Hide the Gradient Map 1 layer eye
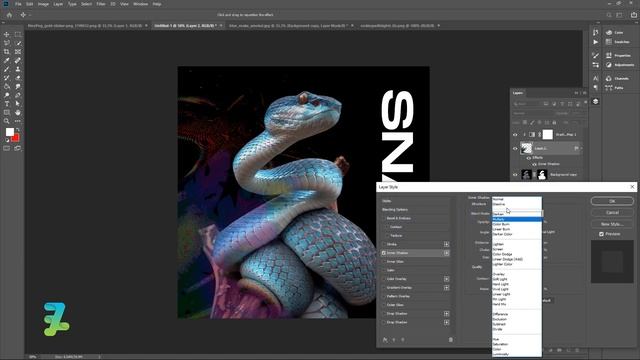This screenshot has height=360, width=640. click(x=515, y=134)
